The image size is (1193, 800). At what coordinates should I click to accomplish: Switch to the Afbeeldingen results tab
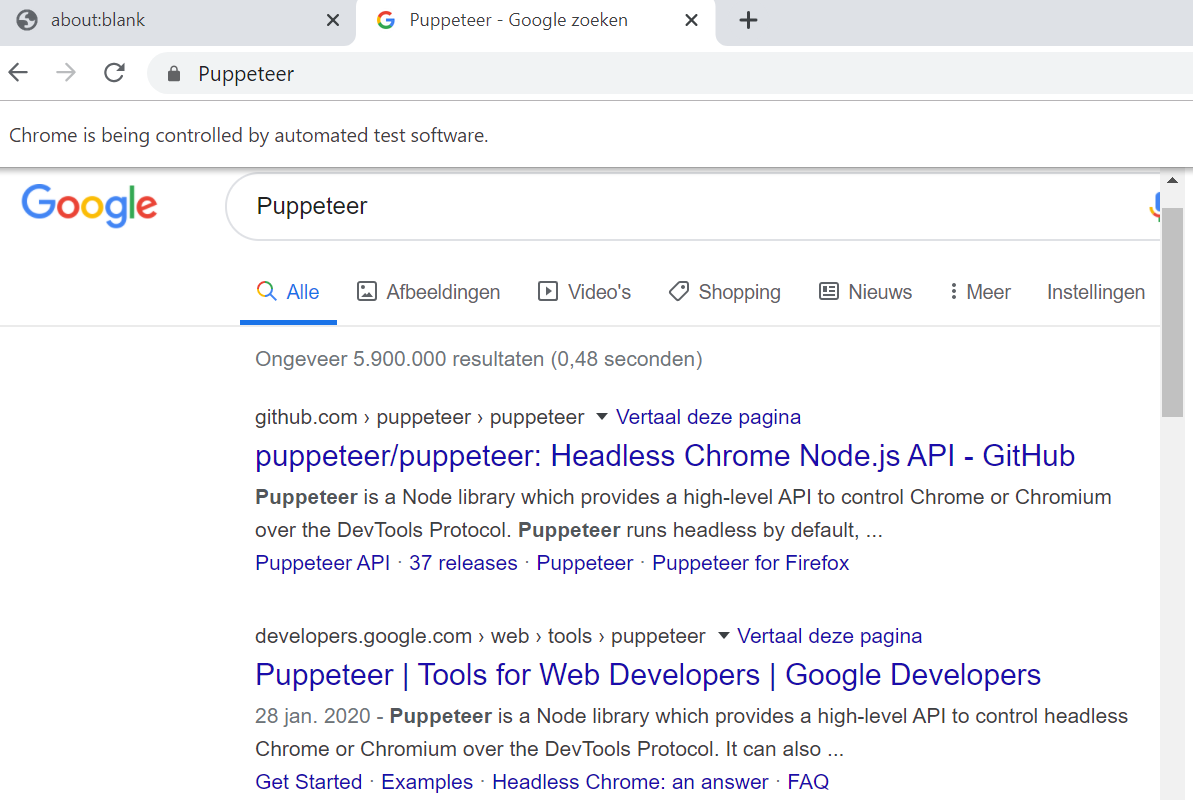pyautogui.click(x=428, y=292)
